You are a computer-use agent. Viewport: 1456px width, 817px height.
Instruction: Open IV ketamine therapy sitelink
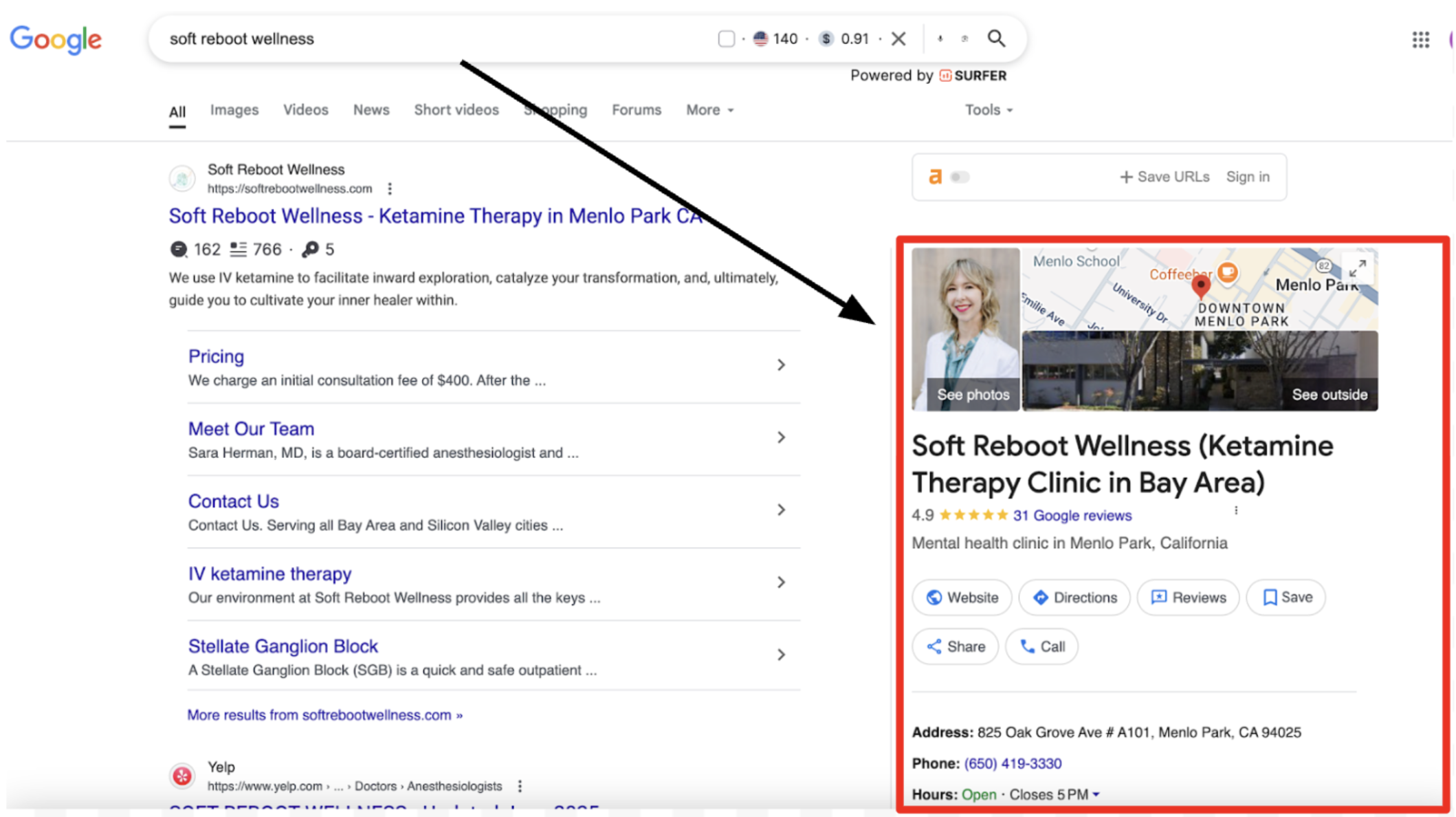pyautogui.click(x=269, y=574)
